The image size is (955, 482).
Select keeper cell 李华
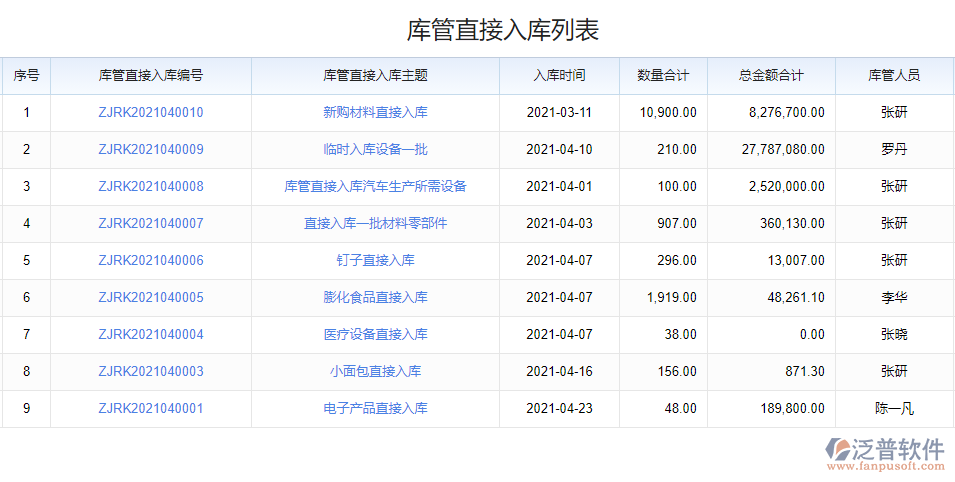click(x=893, y=297)
